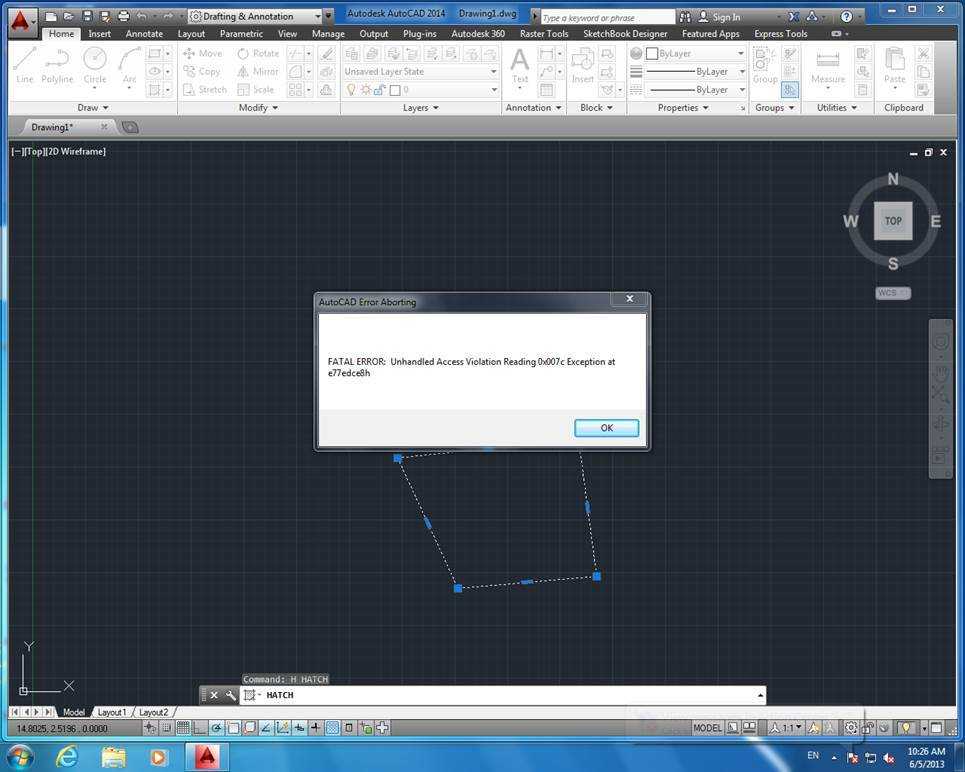Expand the Modify panel
This screenshot has height=772, width=965.
[258, 108]
